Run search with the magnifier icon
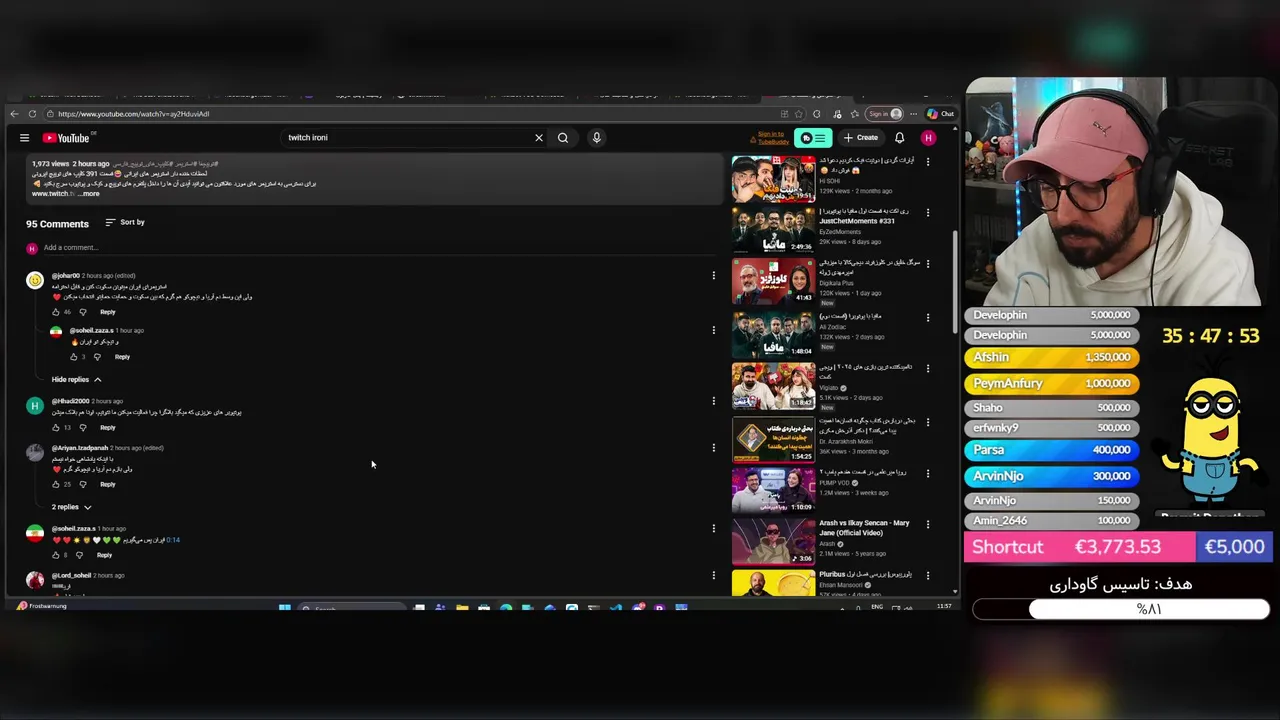 point(563,138)
